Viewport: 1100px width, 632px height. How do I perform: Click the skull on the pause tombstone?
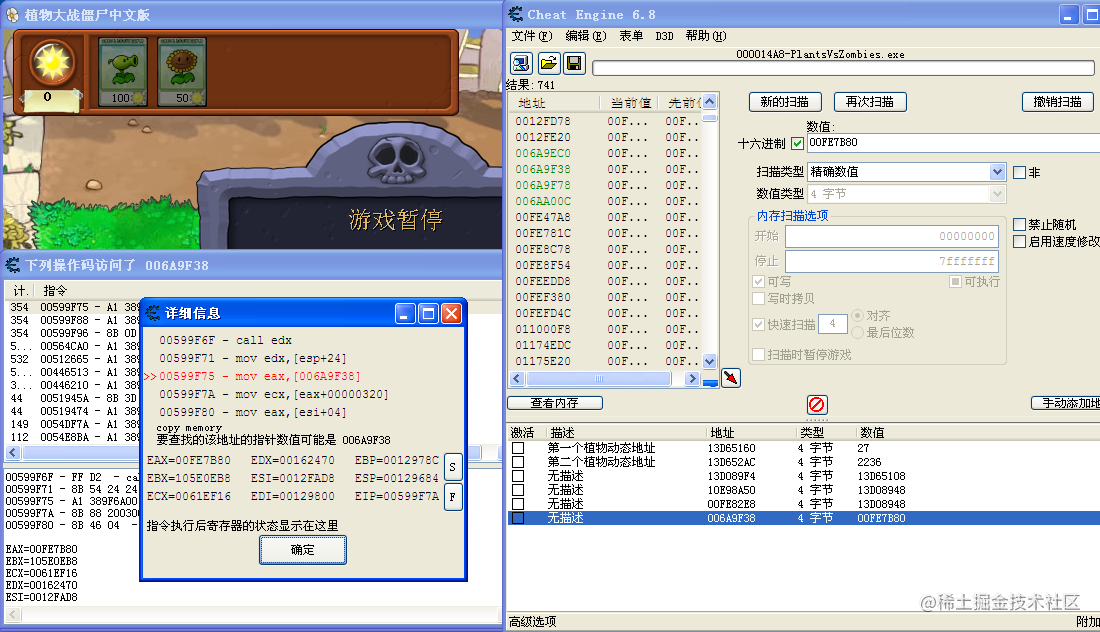click(397, 160)
